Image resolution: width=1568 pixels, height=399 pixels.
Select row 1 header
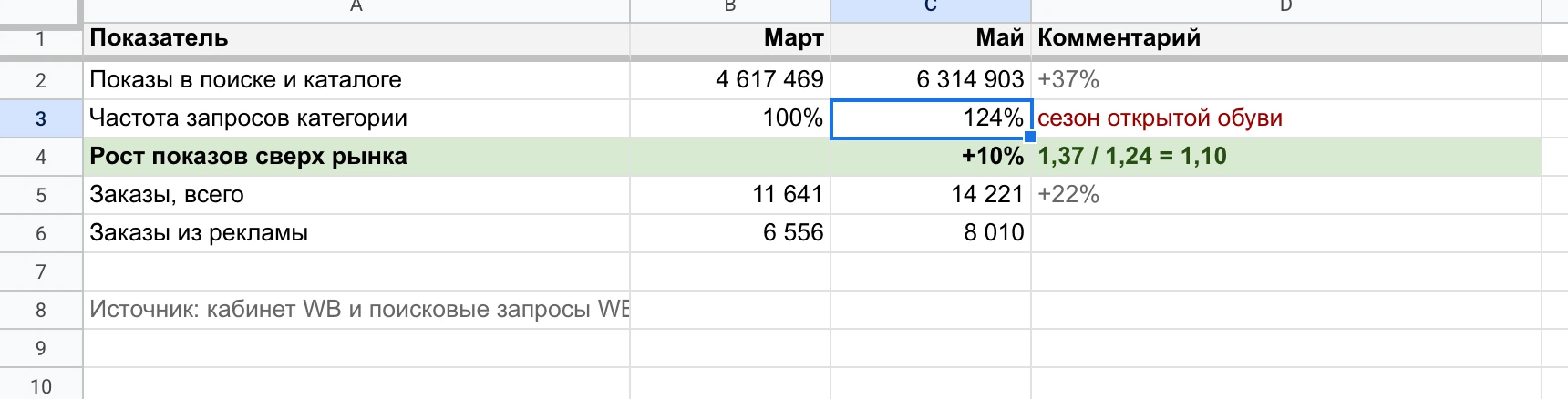tap(41, 39)
